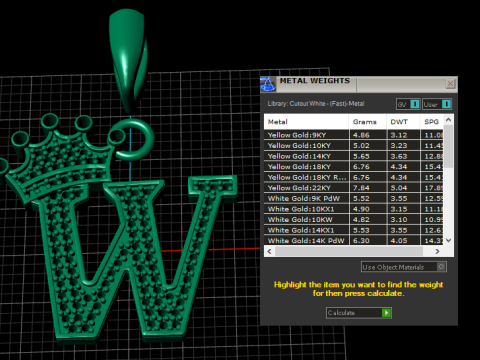Click the Calculate button

pos(359,313)
